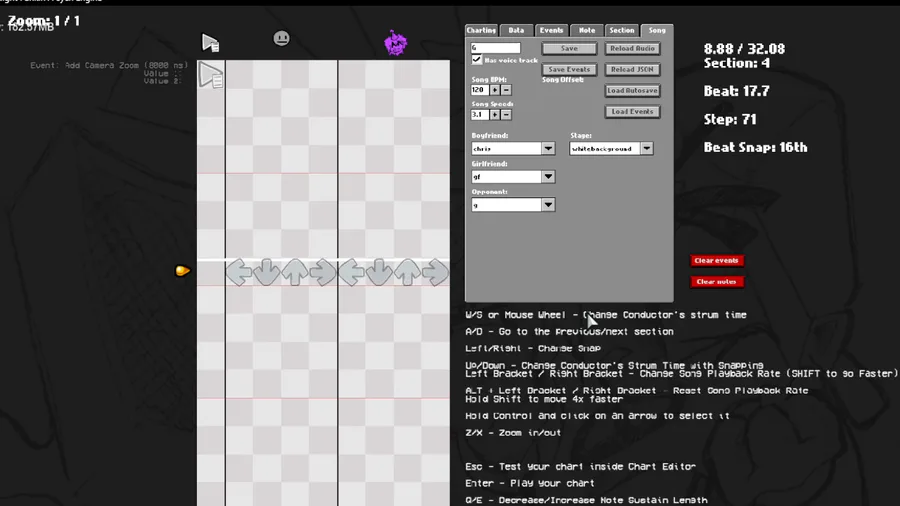Click second left arrow on strum line

tap(351, 272)
